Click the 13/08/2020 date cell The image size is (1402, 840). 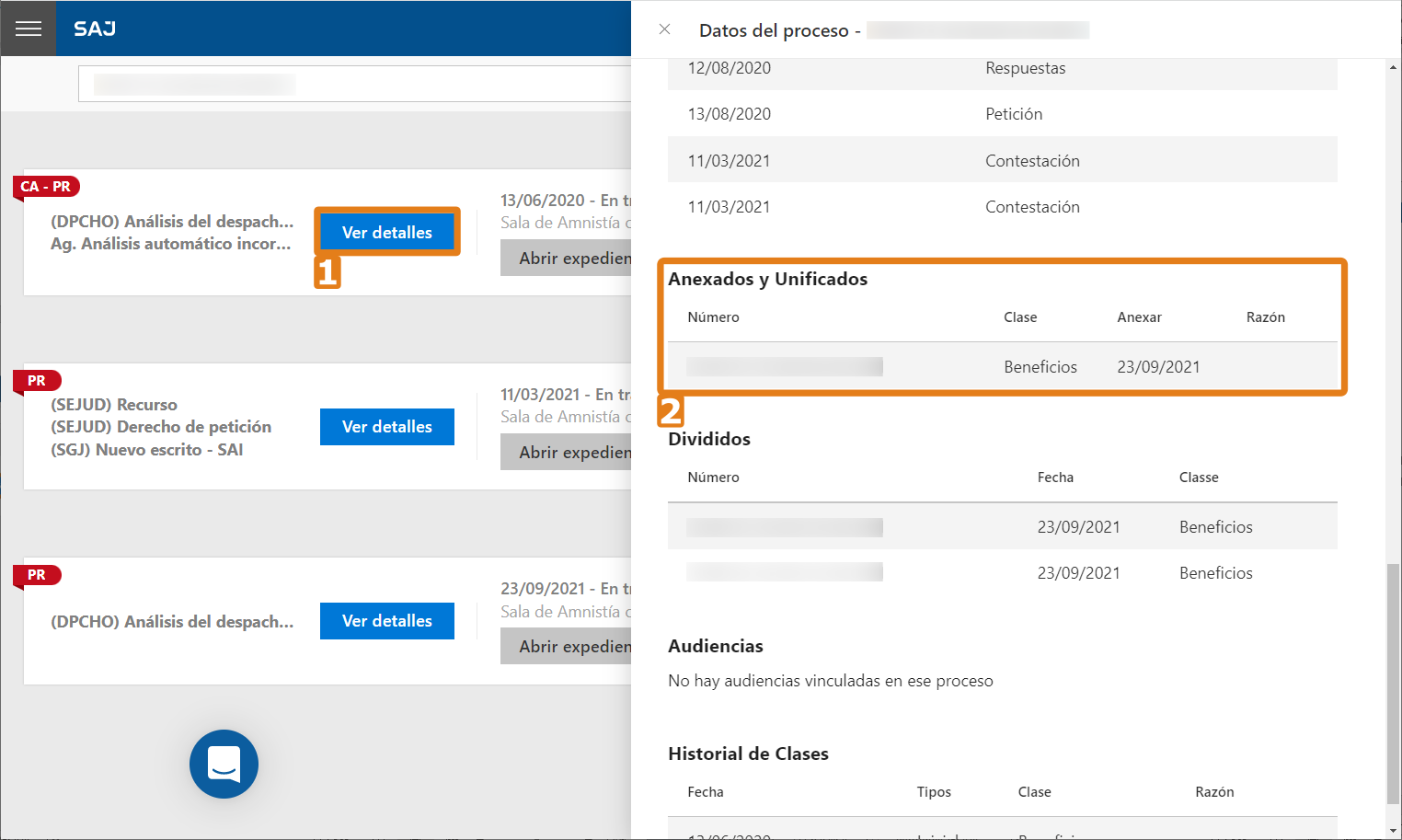tap(730, 114)
